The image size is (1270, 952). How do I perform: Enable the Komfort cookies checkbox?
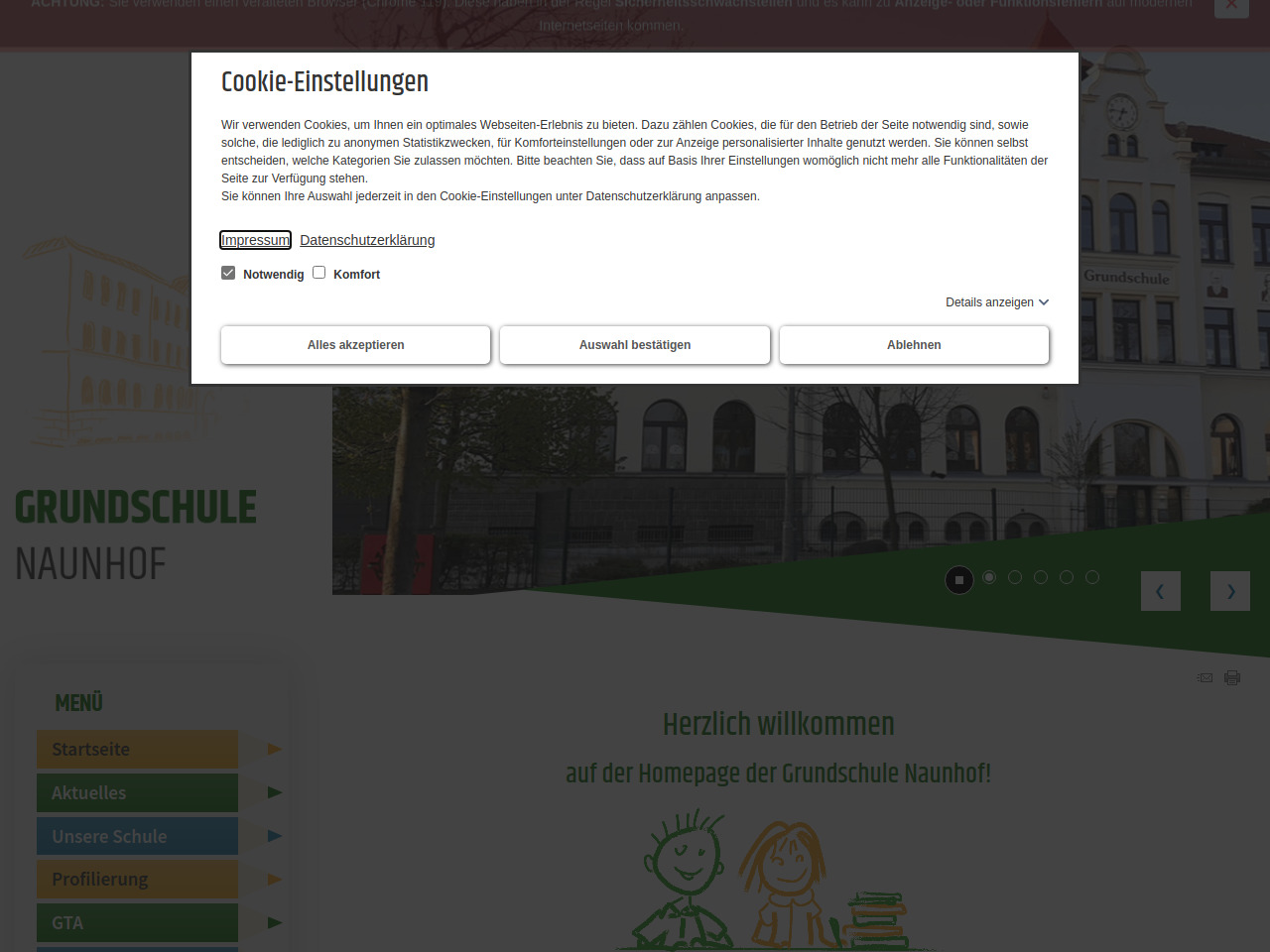(319, 273)
